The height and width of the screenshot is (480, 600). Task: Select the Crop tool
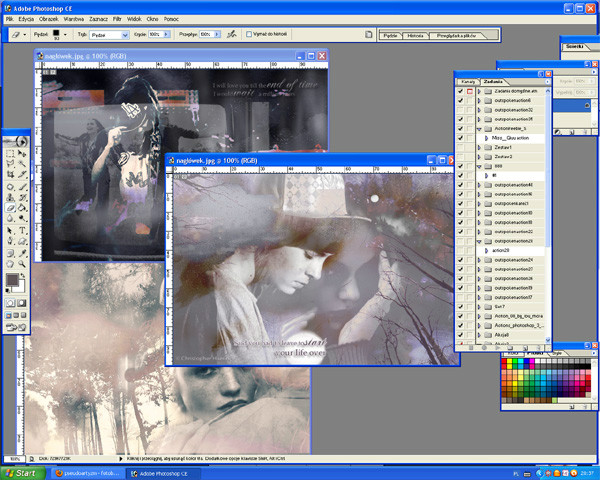click(10, 175)
